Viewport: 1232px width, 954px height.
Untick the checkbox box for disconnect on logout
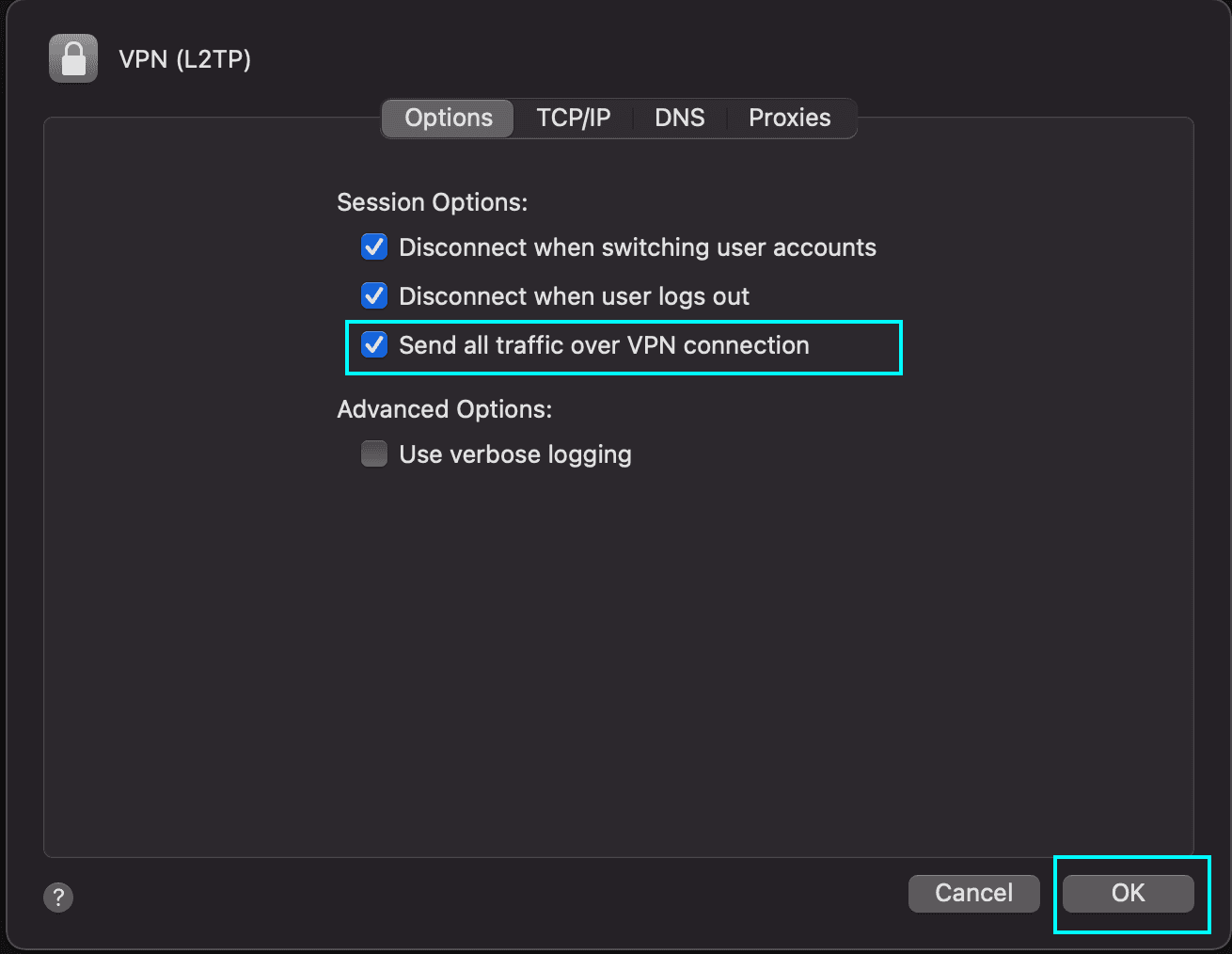(x=374, y=296)
